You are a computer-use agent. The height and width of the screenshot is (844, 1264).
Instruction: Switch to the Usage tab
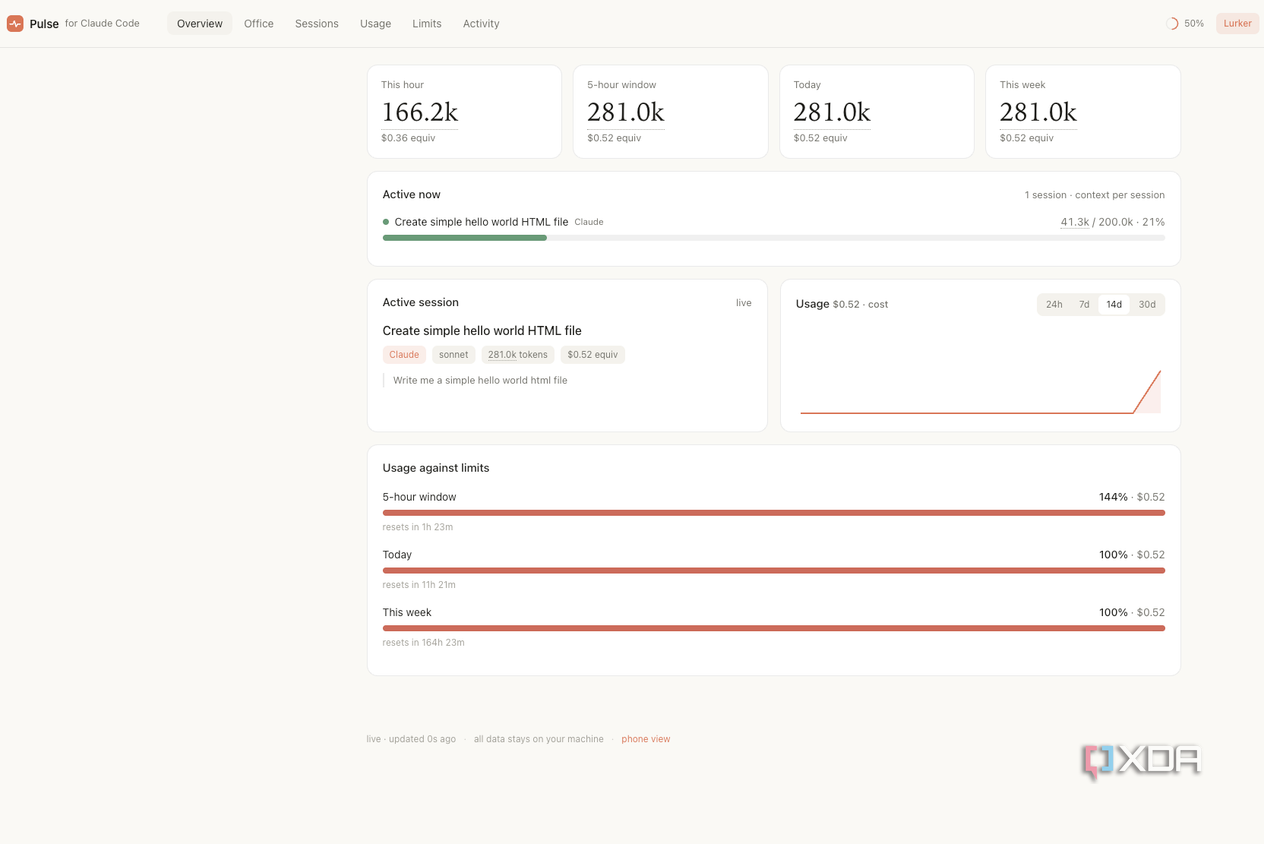click(376, 23)
